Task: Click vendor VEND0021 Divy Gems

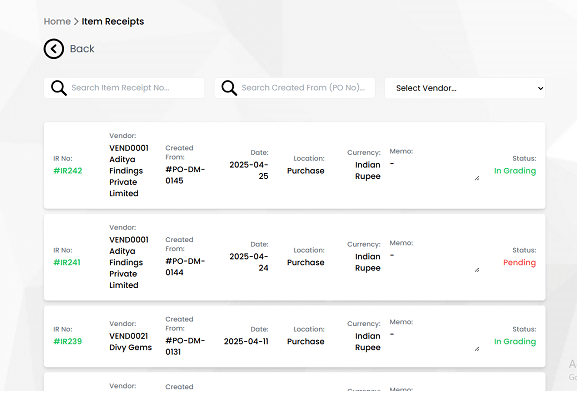Action: (131, 342)
